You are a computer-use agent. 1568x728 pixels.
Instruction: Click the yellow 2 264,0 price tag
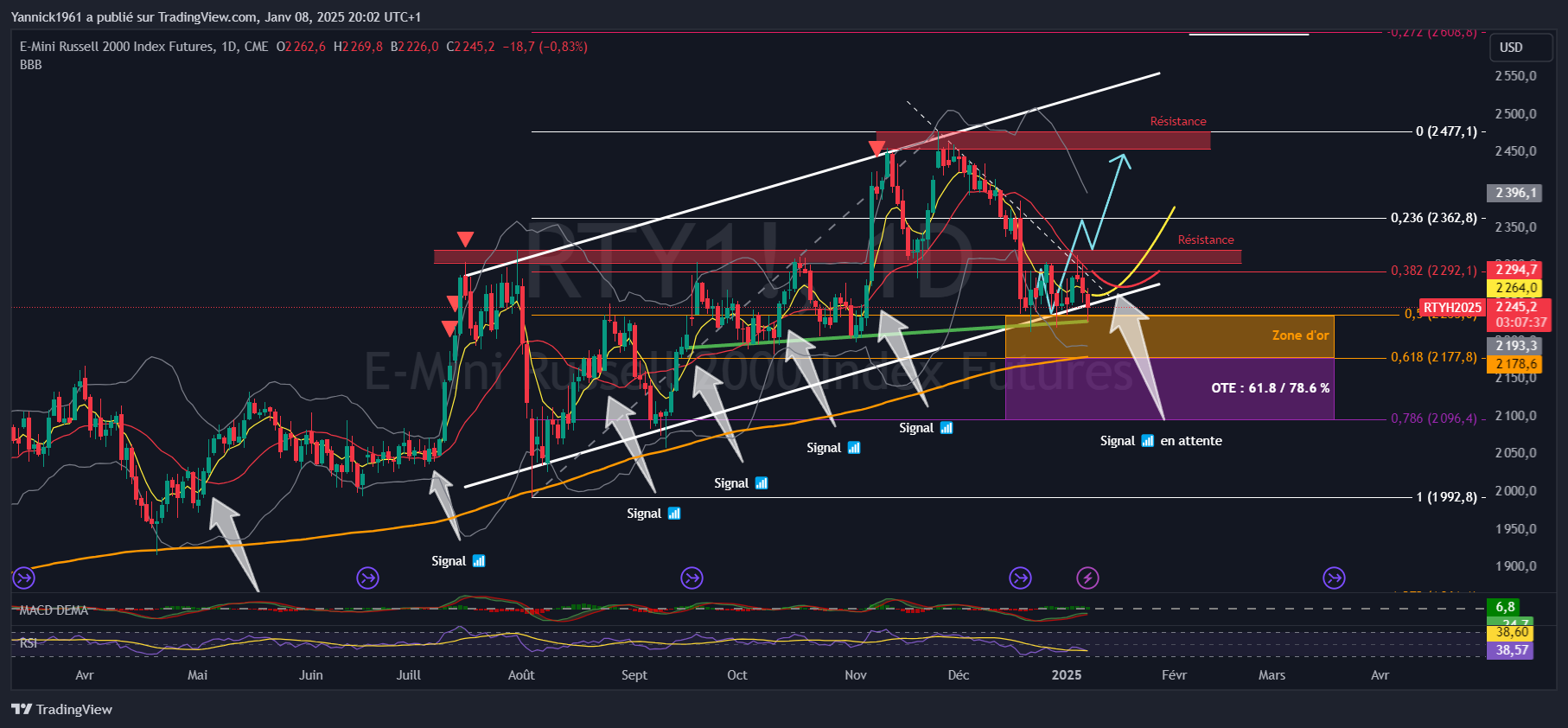(1515, 288)
